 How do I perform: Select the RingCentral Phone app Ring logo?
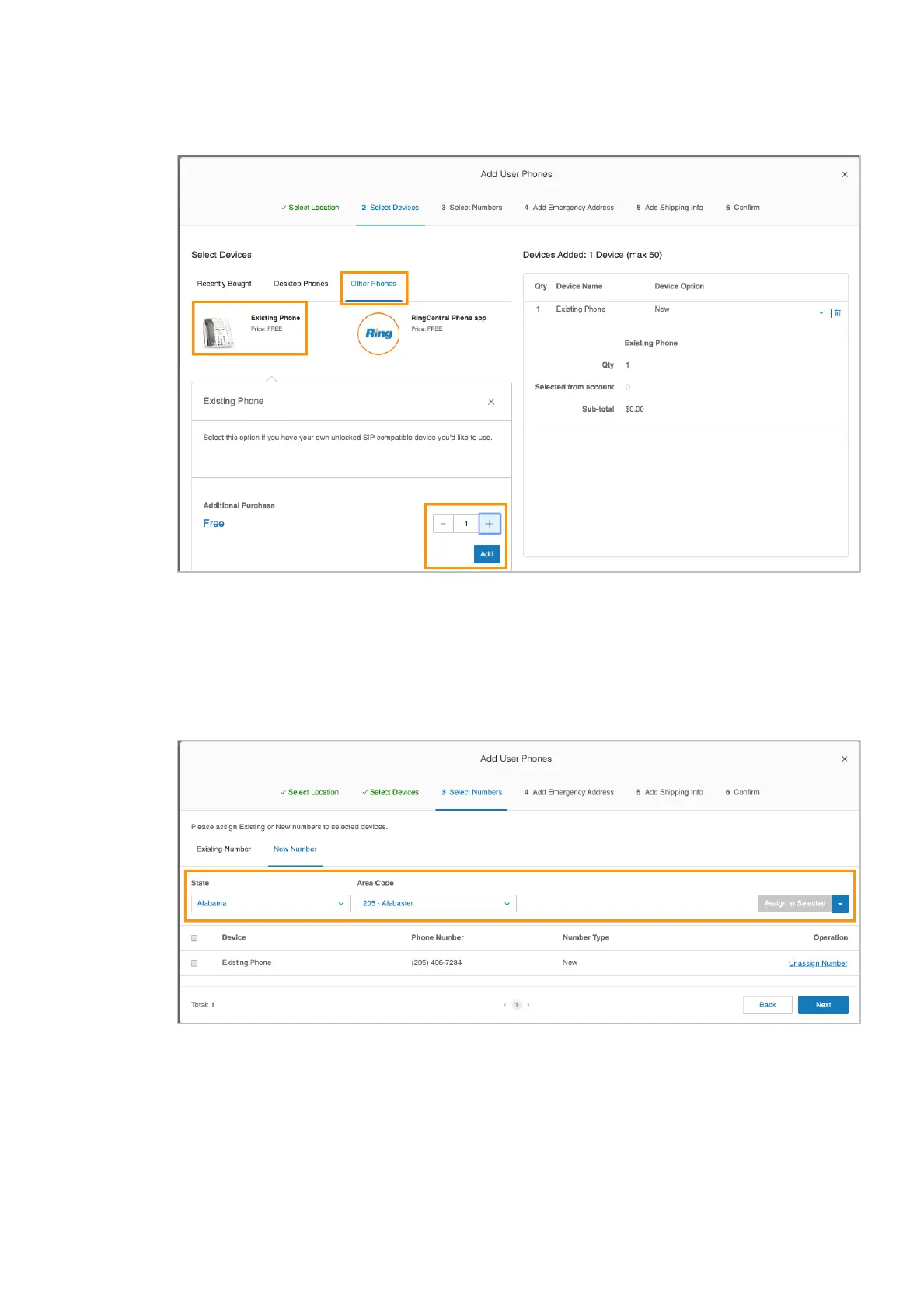point(378,333)
